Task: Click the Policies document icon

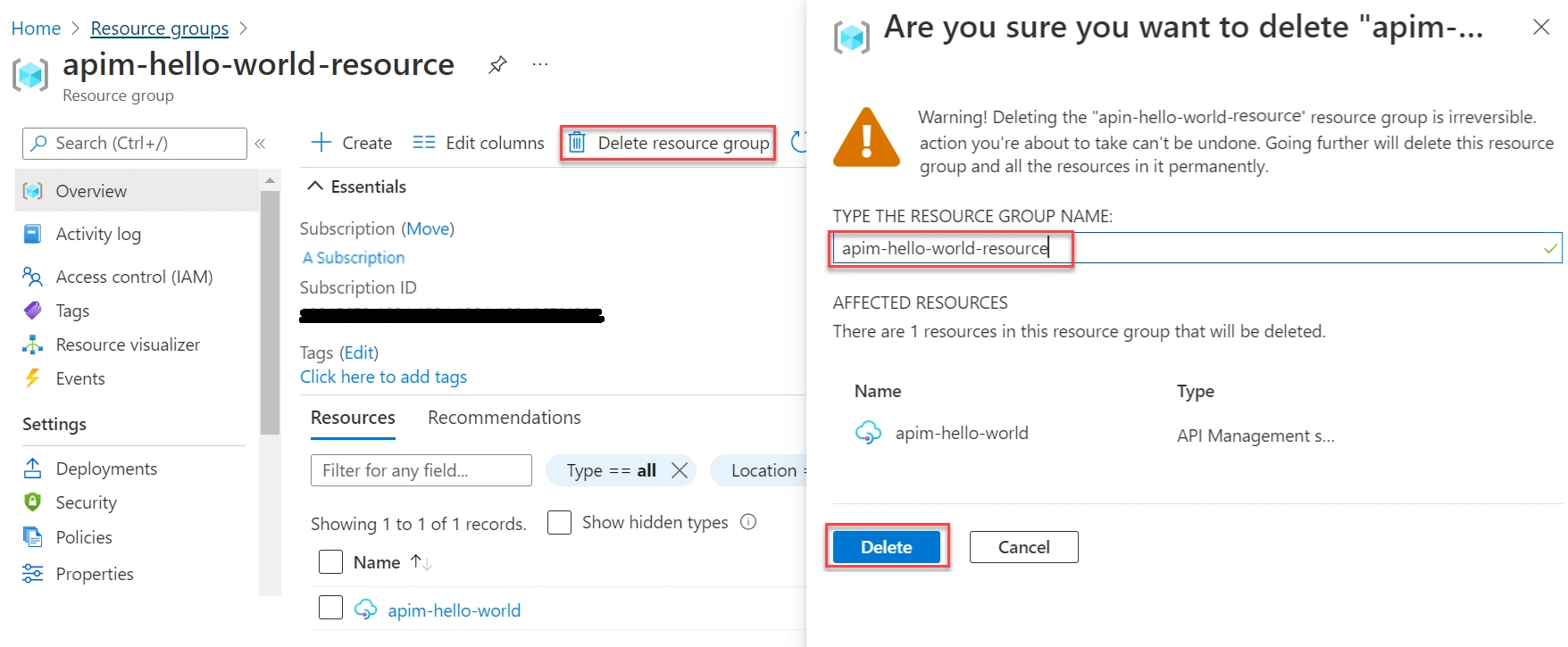Action: 32,536
